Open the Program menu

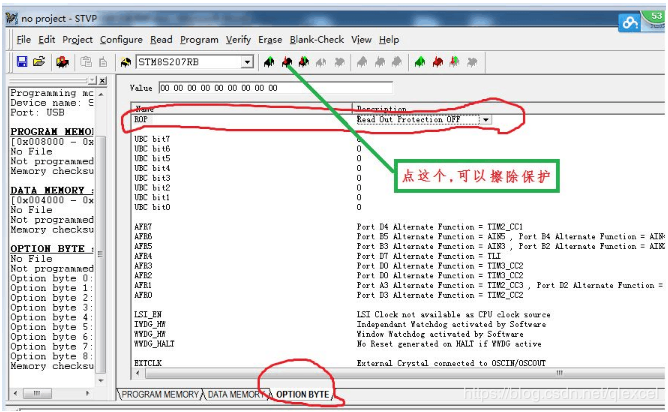pyautogui.click(x=199, y=40)
